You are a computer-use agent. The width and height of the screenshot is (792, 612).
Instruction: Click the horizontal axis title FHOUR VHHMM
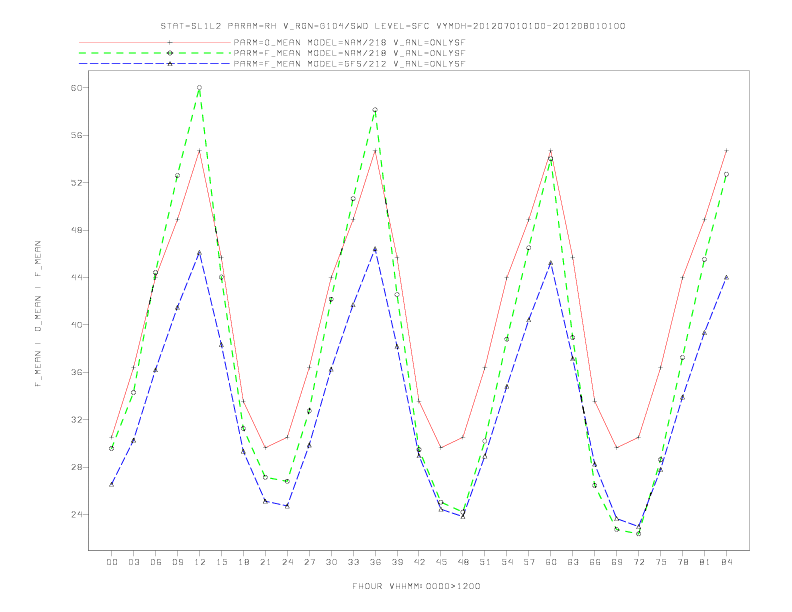416,586
